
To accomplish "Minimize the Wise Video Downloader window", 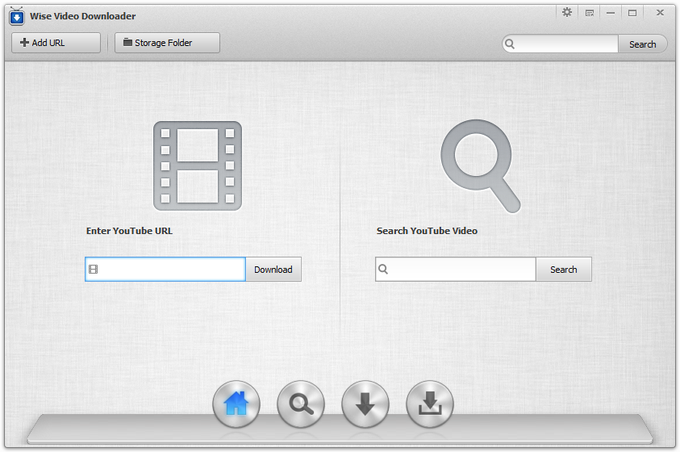I will (611, 13).
